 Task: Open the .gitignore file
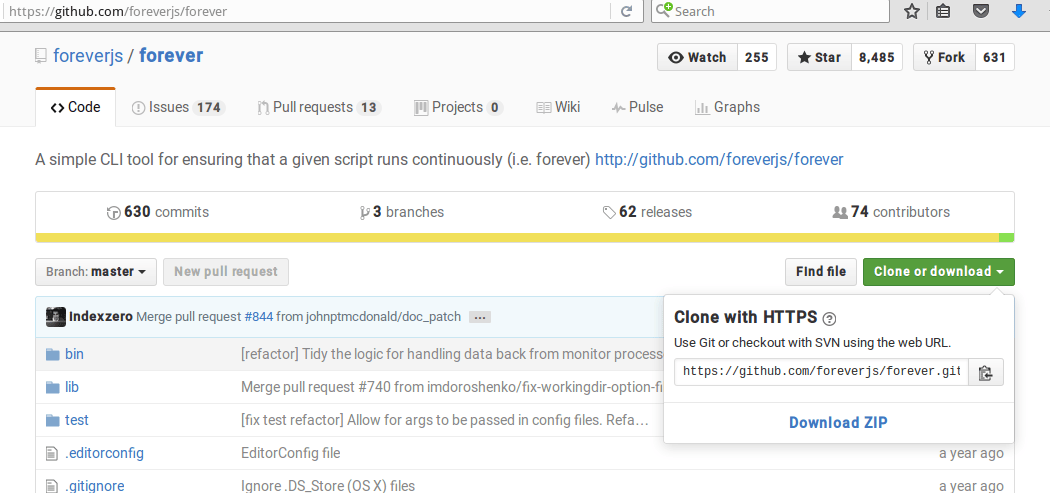pos(94,486)
